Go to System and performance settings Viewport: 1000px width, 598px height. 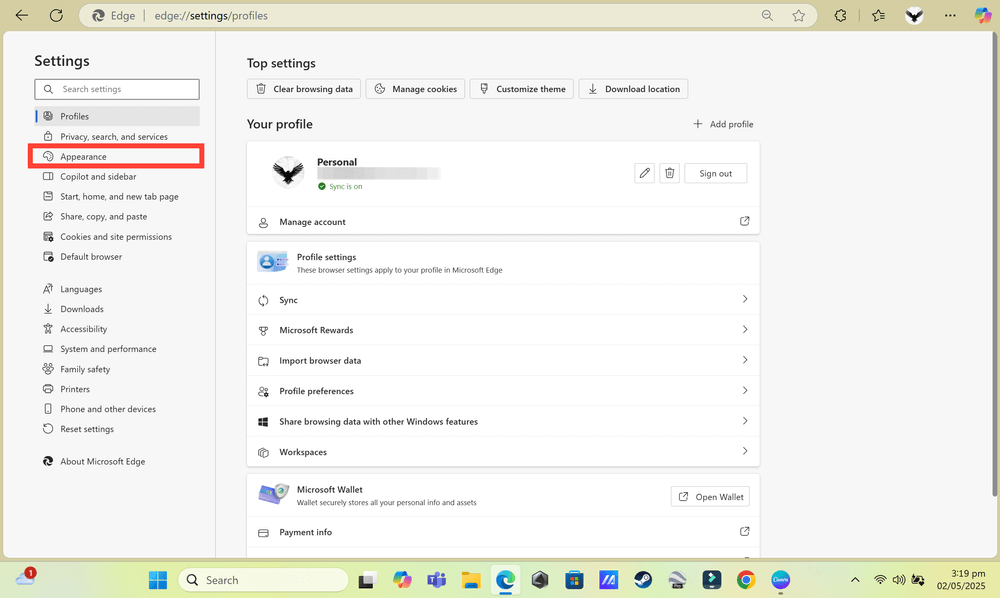click(x=117, y=349)
